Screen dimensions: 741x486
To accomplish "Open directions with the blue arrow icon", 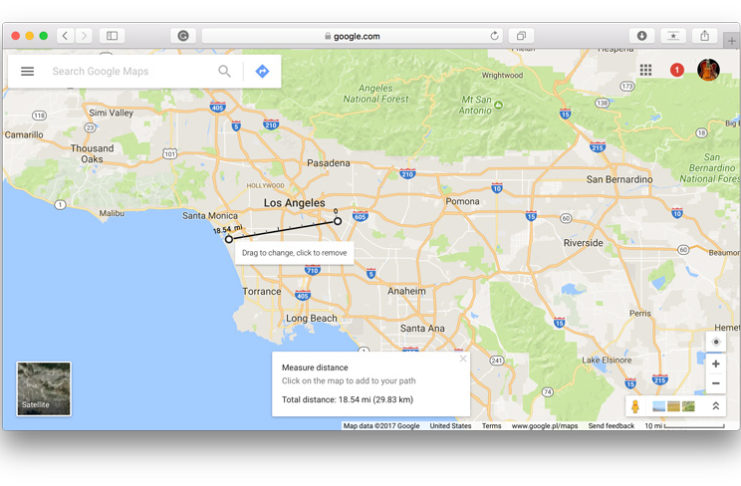I will click(262, 72).
